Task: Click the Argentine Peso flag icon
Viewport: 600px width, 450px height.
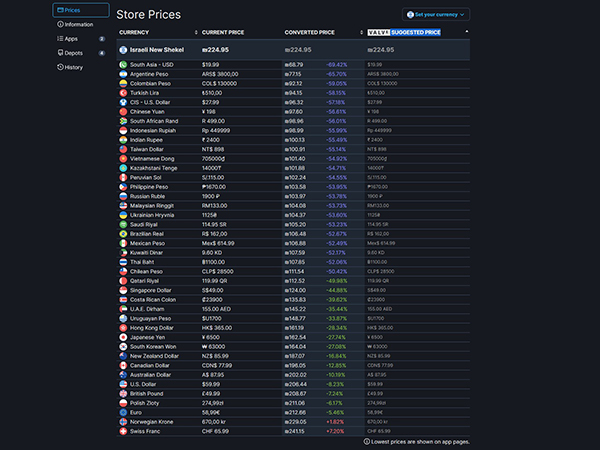Action: click(123, 74)
